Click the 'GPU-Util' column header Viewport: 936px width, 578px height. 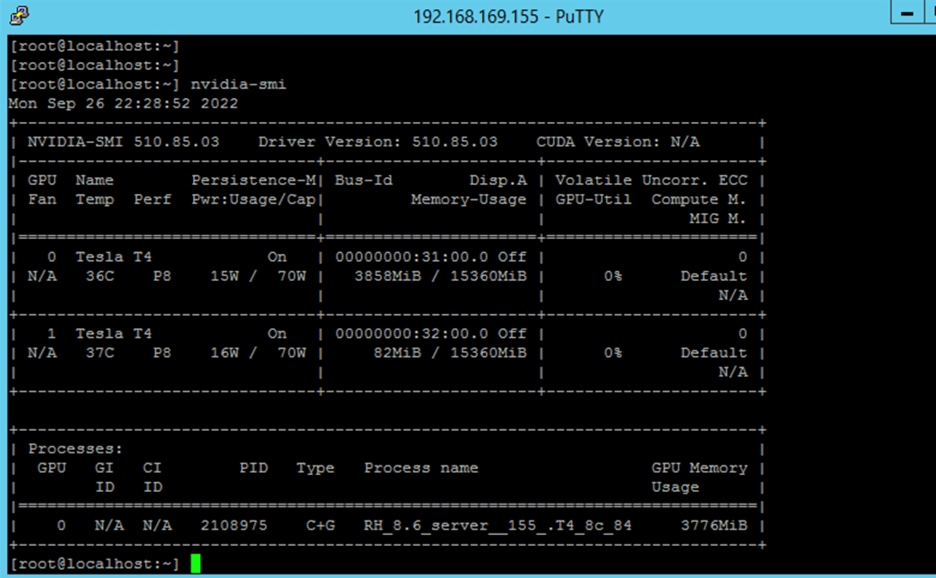click(x=593, y=199)
